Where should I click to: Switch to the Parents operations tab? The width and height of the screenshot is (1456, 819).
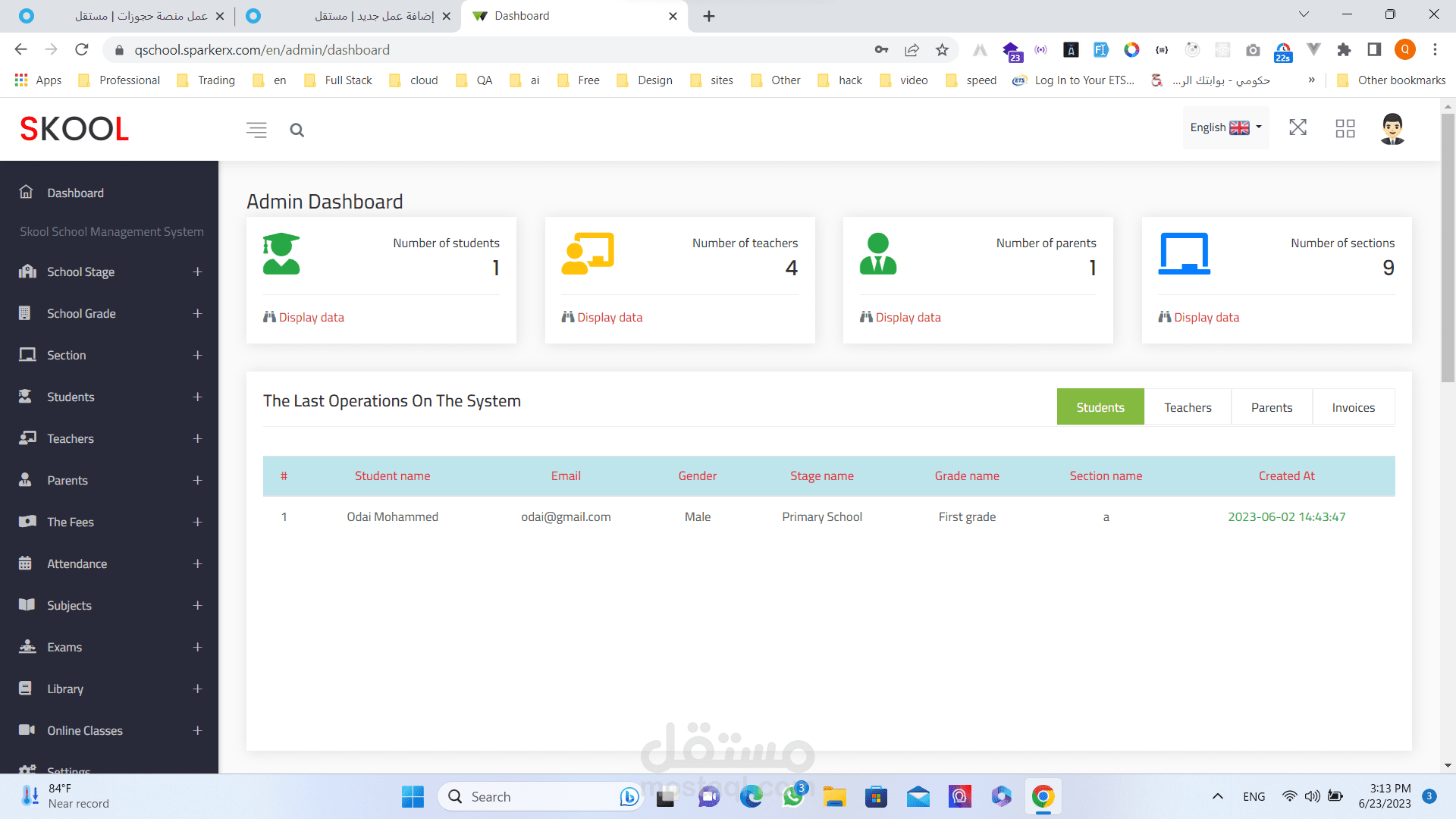pos(1272,407)
